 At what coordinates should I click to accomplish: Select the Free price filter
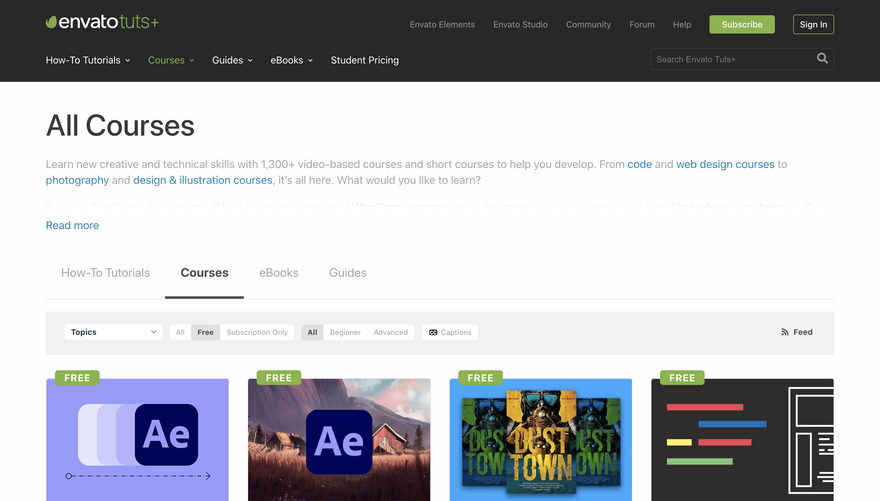pos(205,332)
